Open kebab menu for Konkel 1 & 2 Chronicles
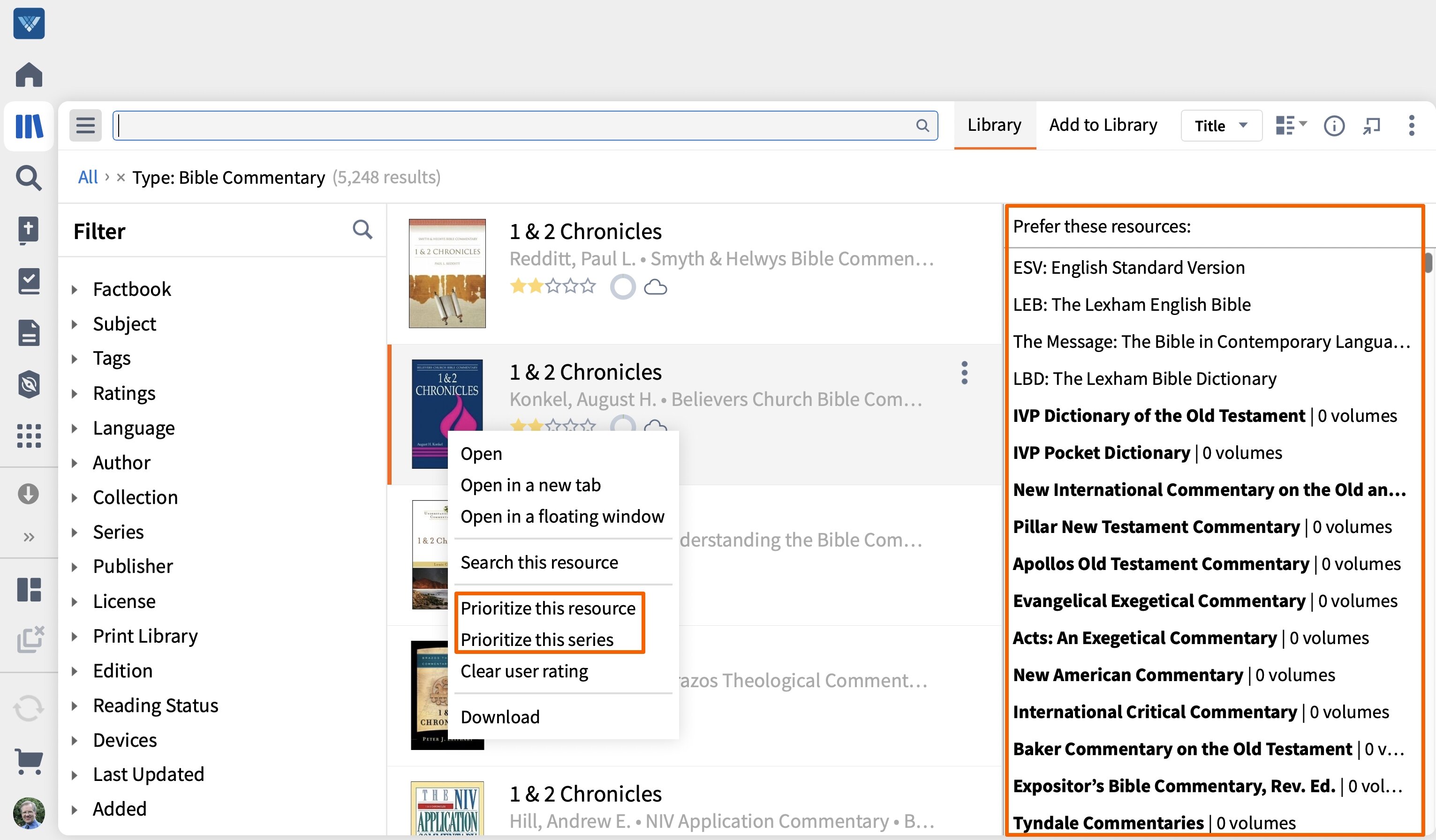This screenshot has width=1436, height=840. click(964, 373)
